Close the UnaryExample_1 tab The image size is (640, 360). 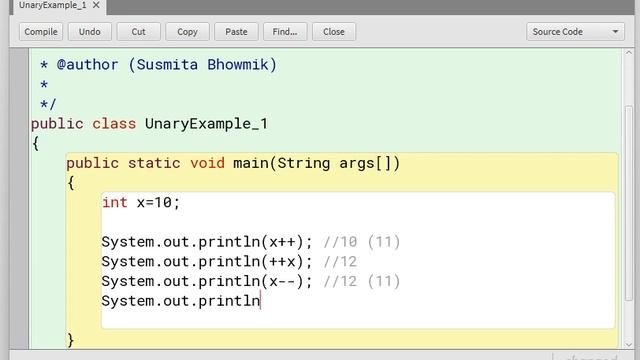(96, 5)
